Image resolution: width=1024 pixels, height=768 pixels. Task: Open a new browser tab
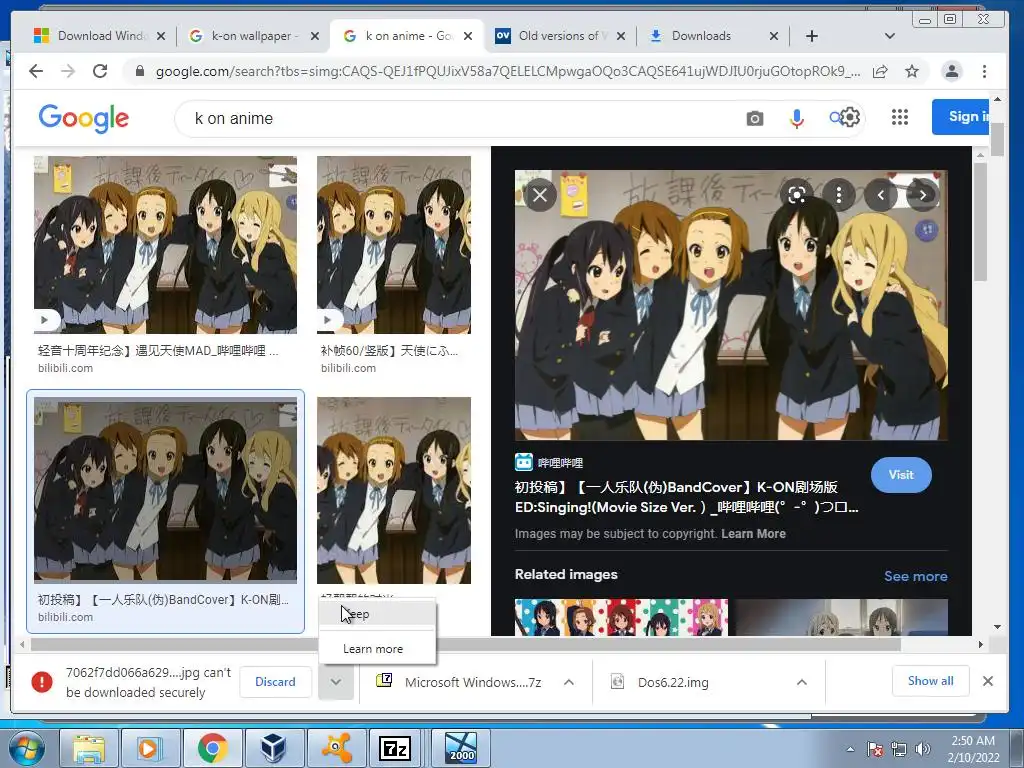point(812,36)
